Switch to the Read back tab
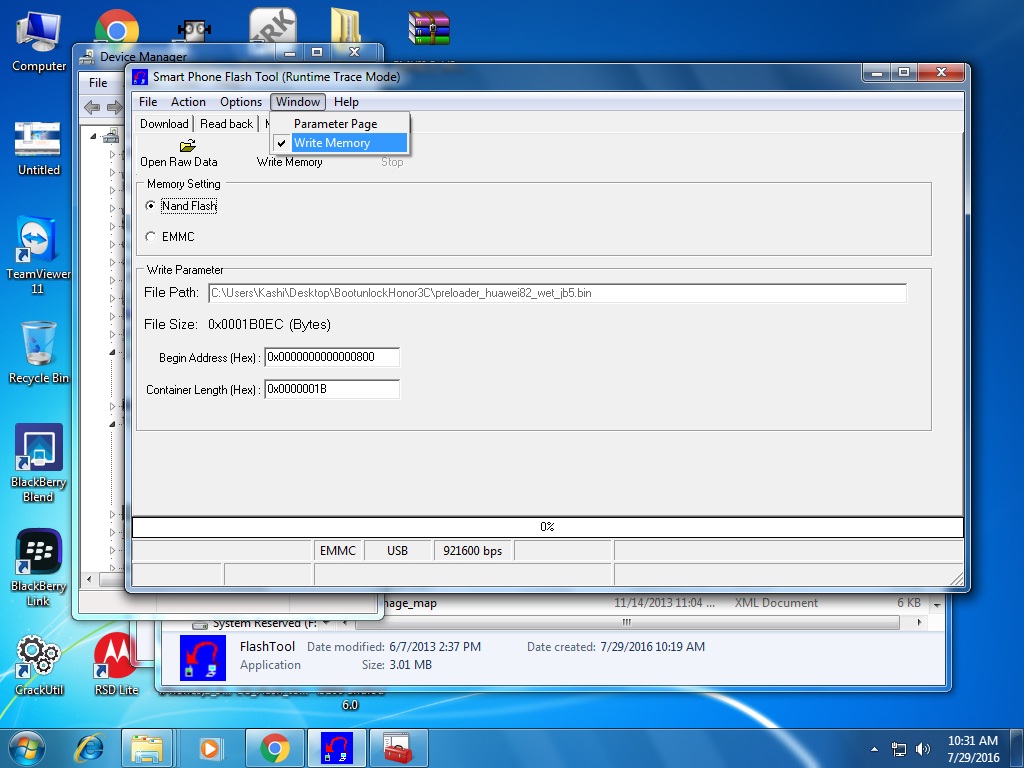This screenshot has height=768, width=1024. point(227,124)
